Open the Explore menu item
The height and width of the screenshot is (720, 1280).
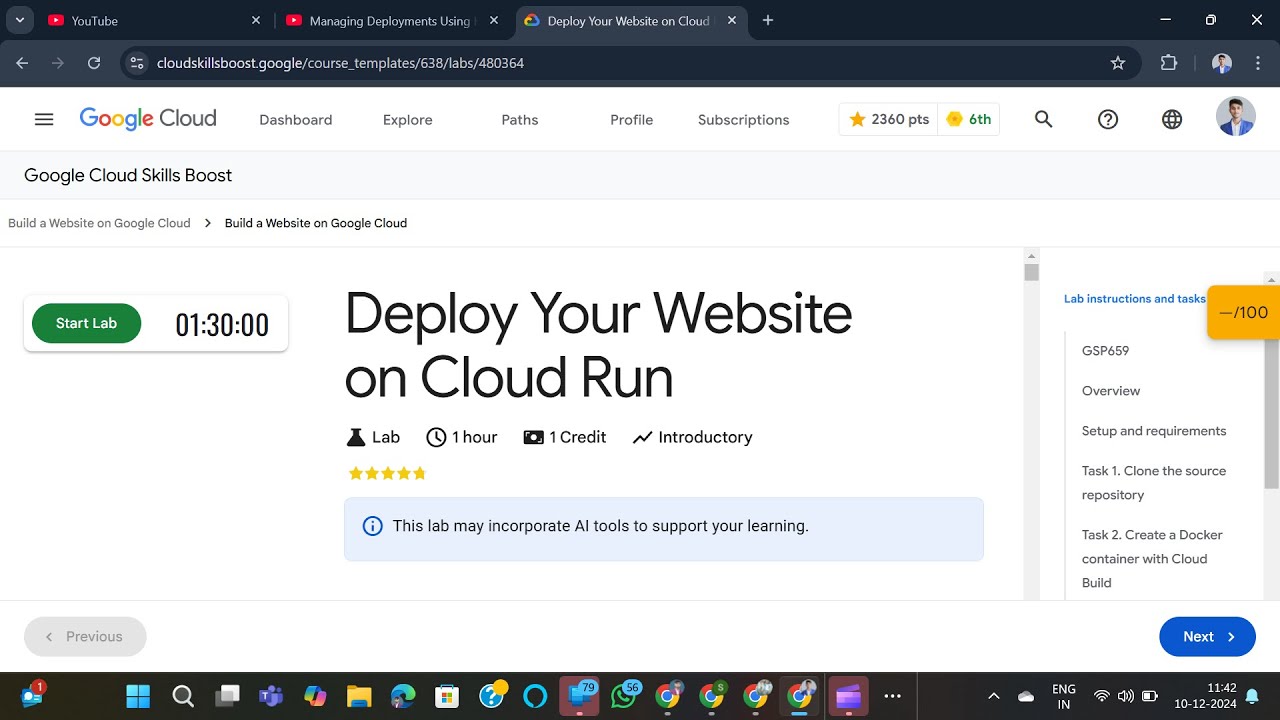coord(408,120)
